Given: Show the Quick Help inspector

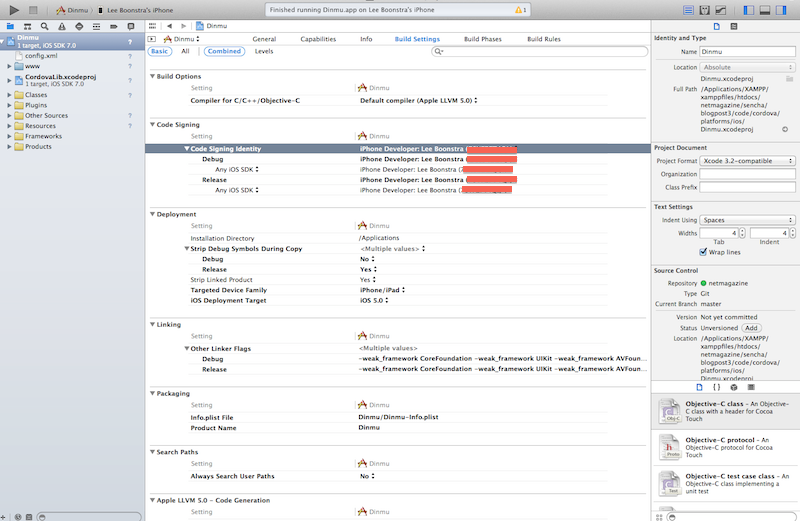Looking at the screenshot, I should (734, 26).
